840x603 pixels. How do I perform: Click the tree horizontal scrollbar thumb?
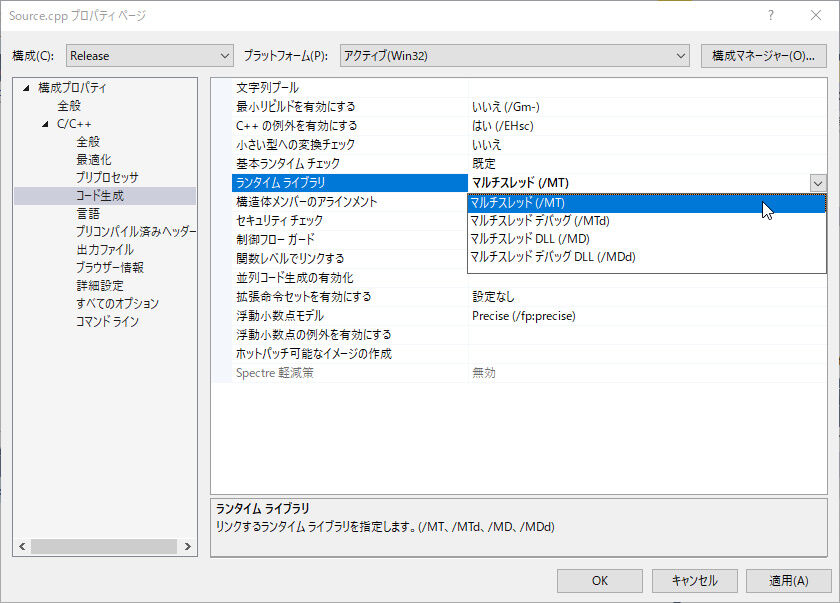(104, 546)
